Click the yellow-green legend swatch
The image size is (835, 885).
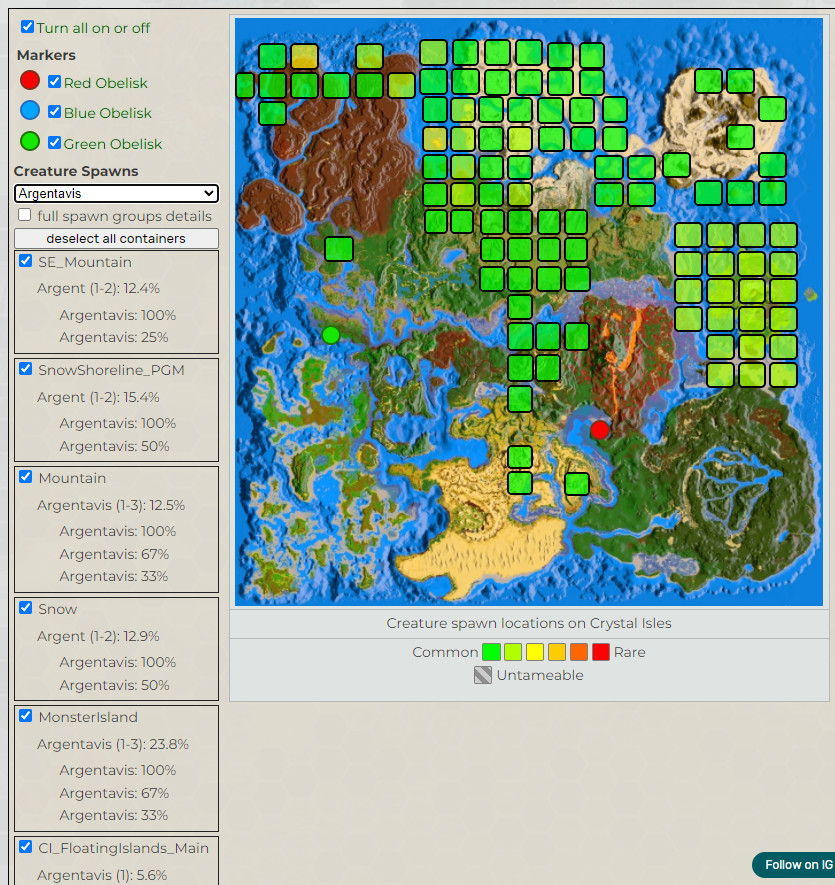513,652
